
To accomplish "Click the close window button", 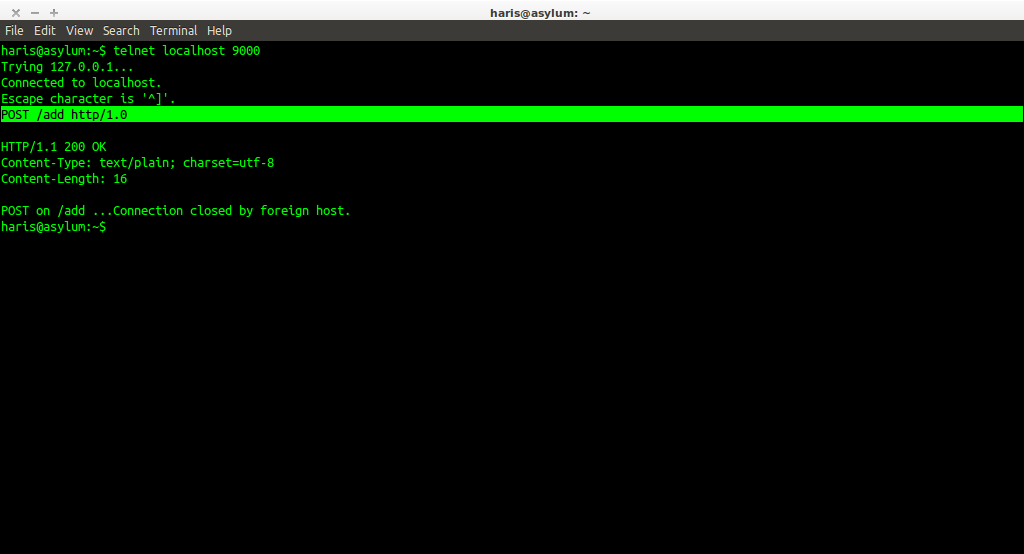I will point(16,12).
